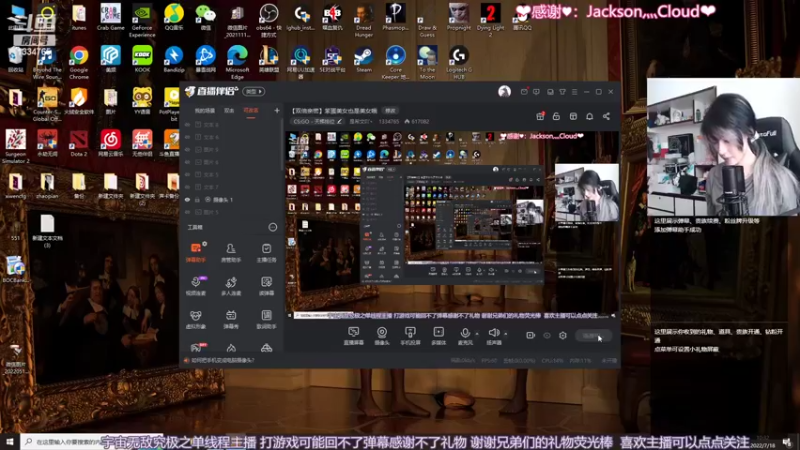
Task: Open Microsoft Edge desktop shortcut
Action: pyautogui.click(x=237, y=62)
